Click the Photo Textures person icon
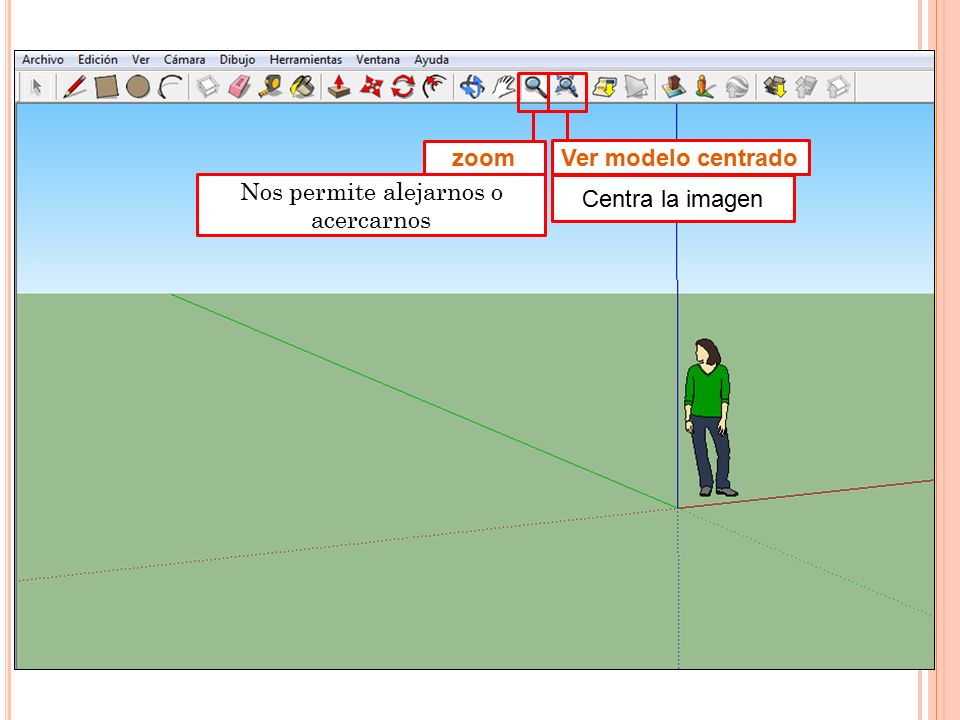This screenshot has width=960, height=720. pos(705,87)
